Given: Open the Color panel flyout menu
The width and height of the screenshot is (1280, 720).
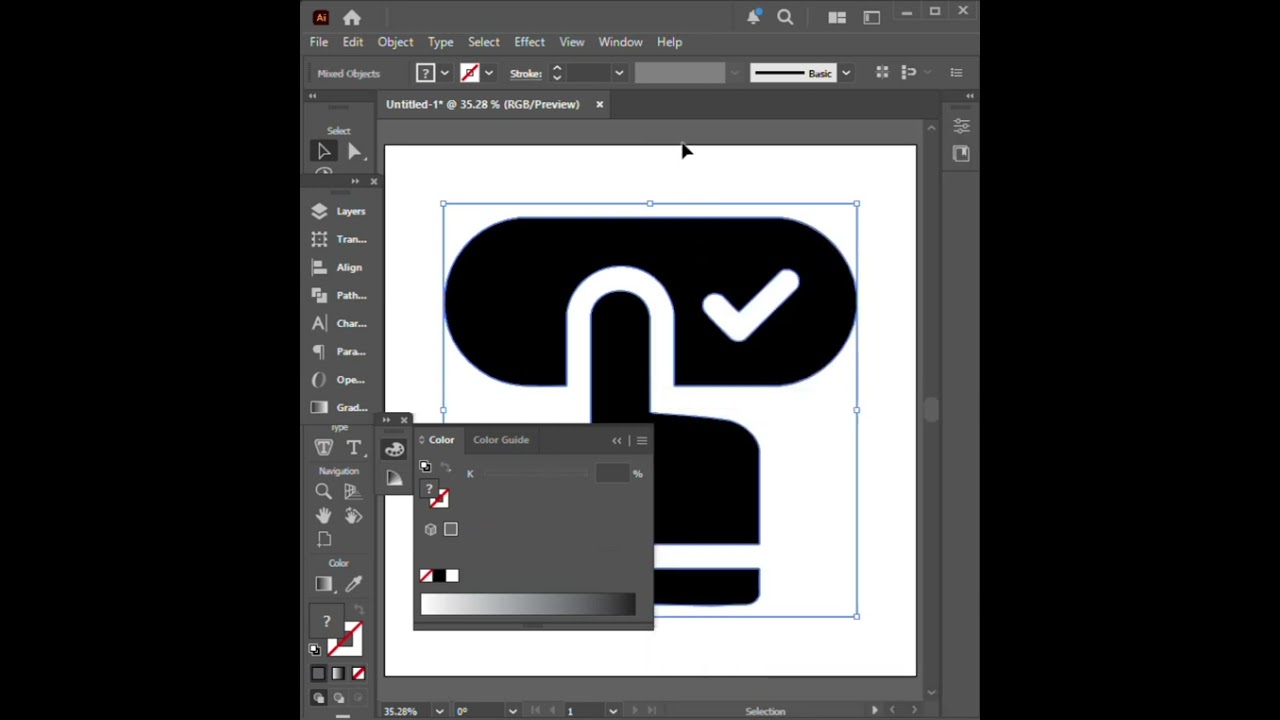Looking at the screenshot, I should pos(642,440).
